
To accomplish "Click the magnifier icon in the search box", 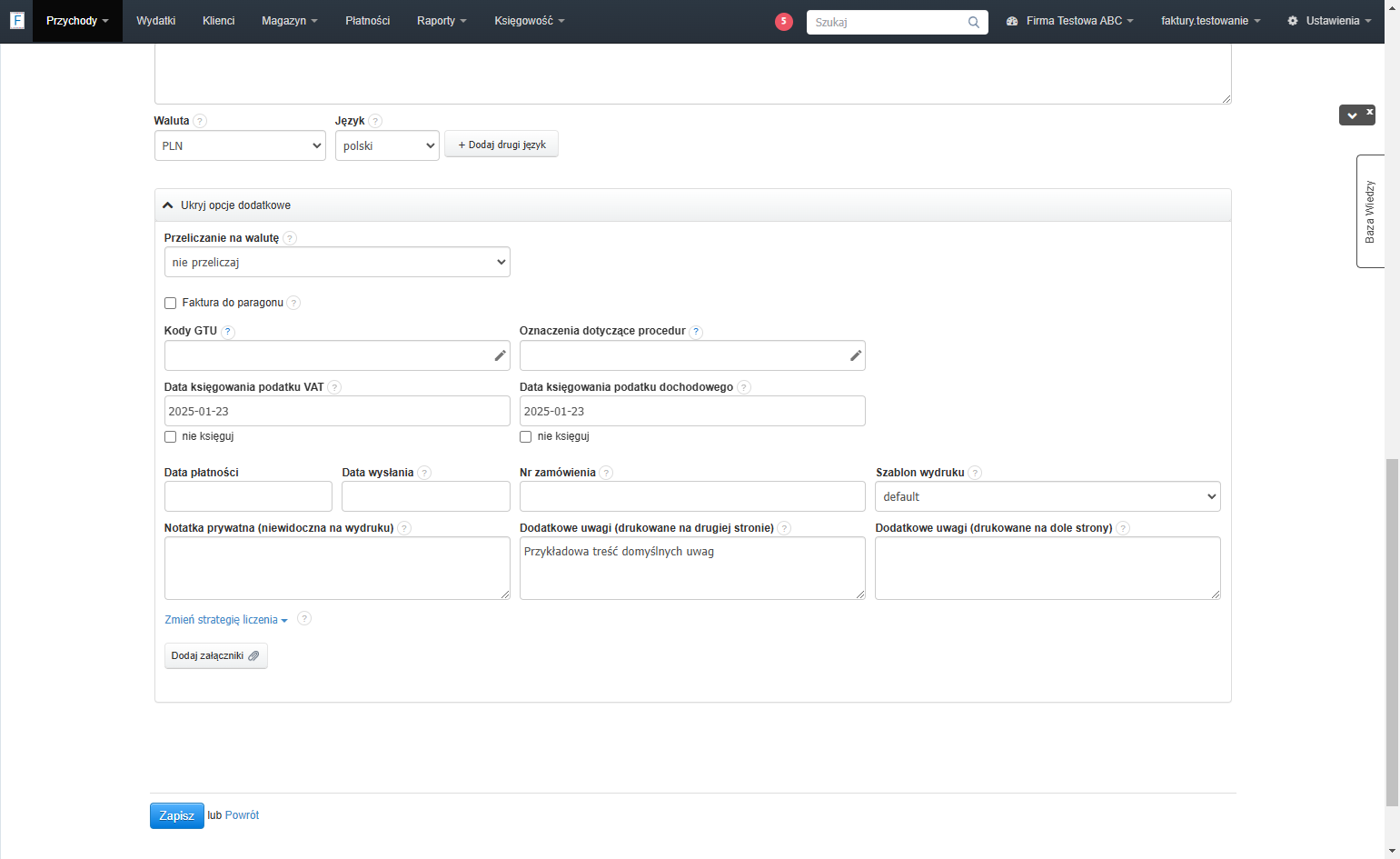I will (x=974, y=22).
